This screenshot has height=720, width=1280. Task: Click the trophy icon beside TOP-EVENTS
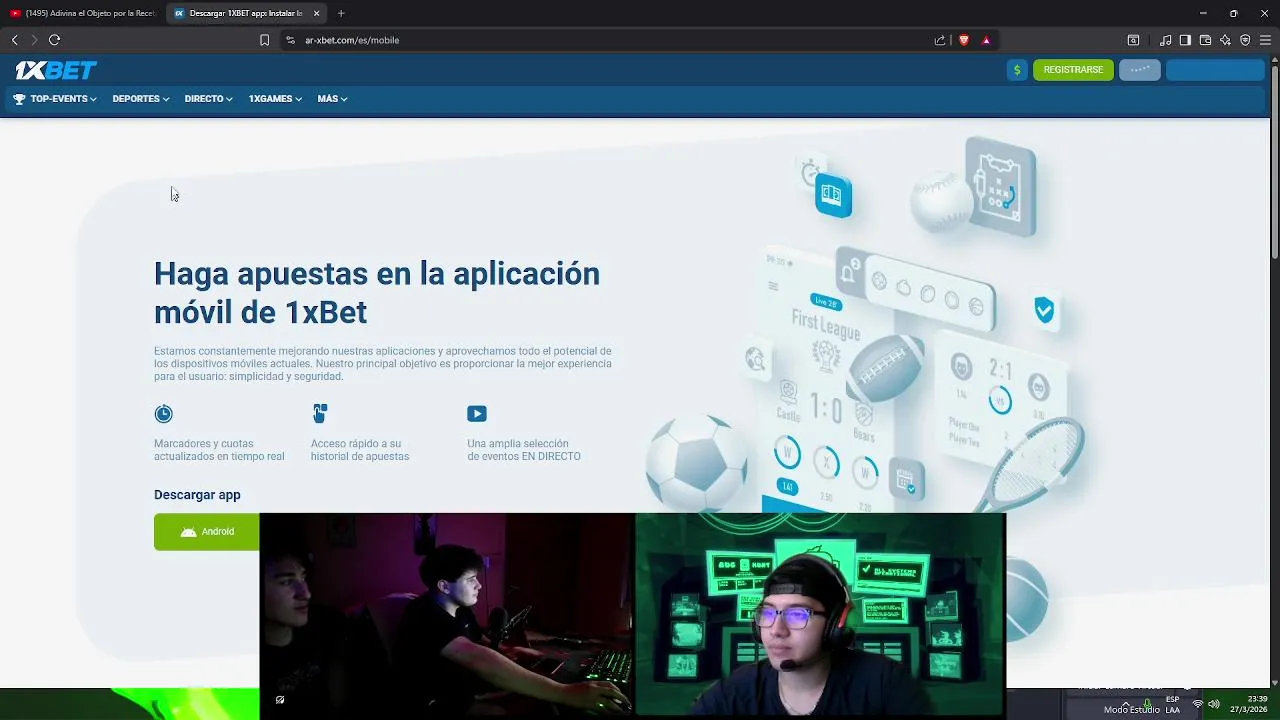point(19,99)
